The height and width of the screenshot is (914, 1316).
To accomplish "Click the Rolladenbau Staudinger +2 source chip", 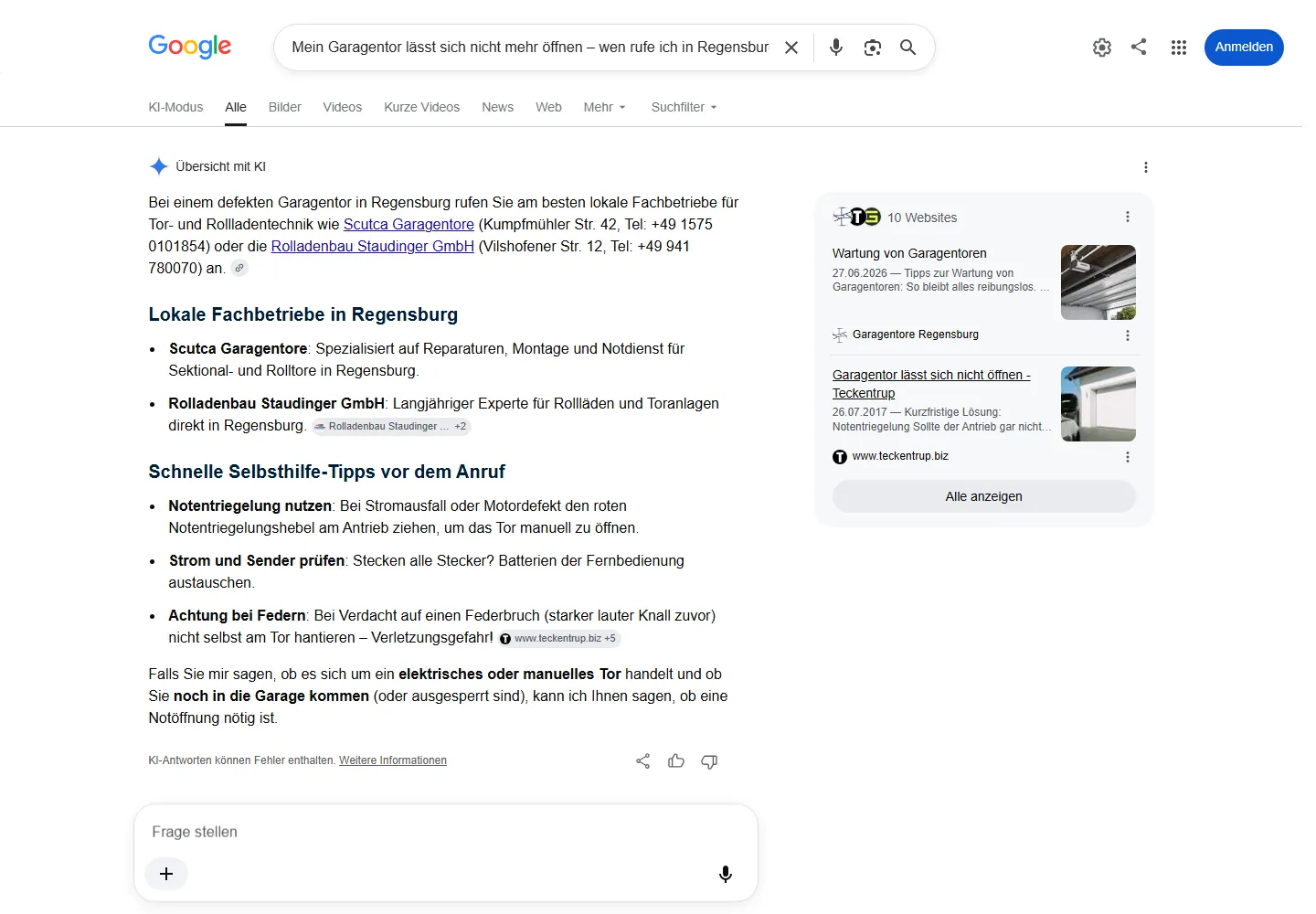I will [x=391, y=426].
